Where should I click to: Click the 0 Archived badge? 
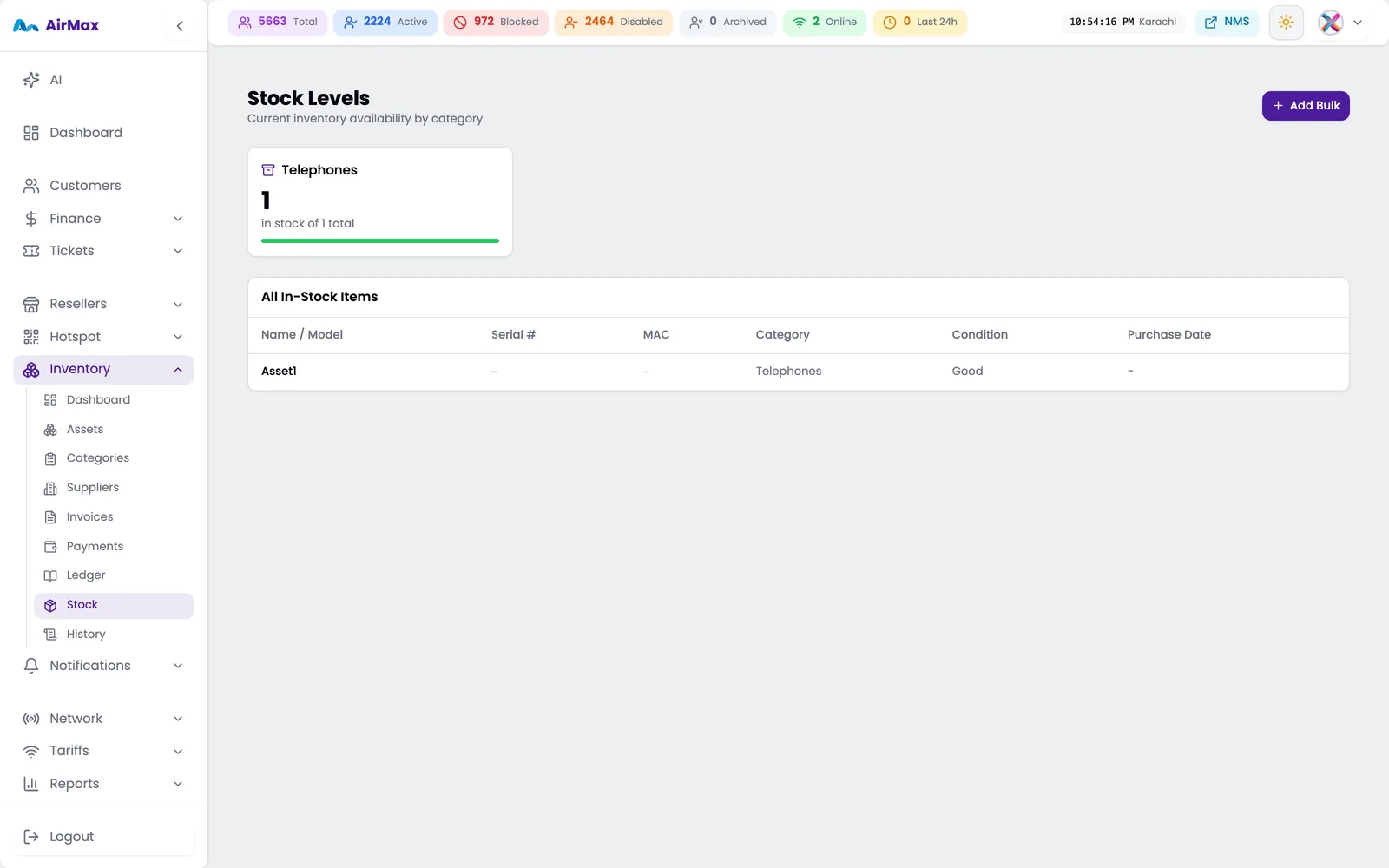[x=727, y=22]
